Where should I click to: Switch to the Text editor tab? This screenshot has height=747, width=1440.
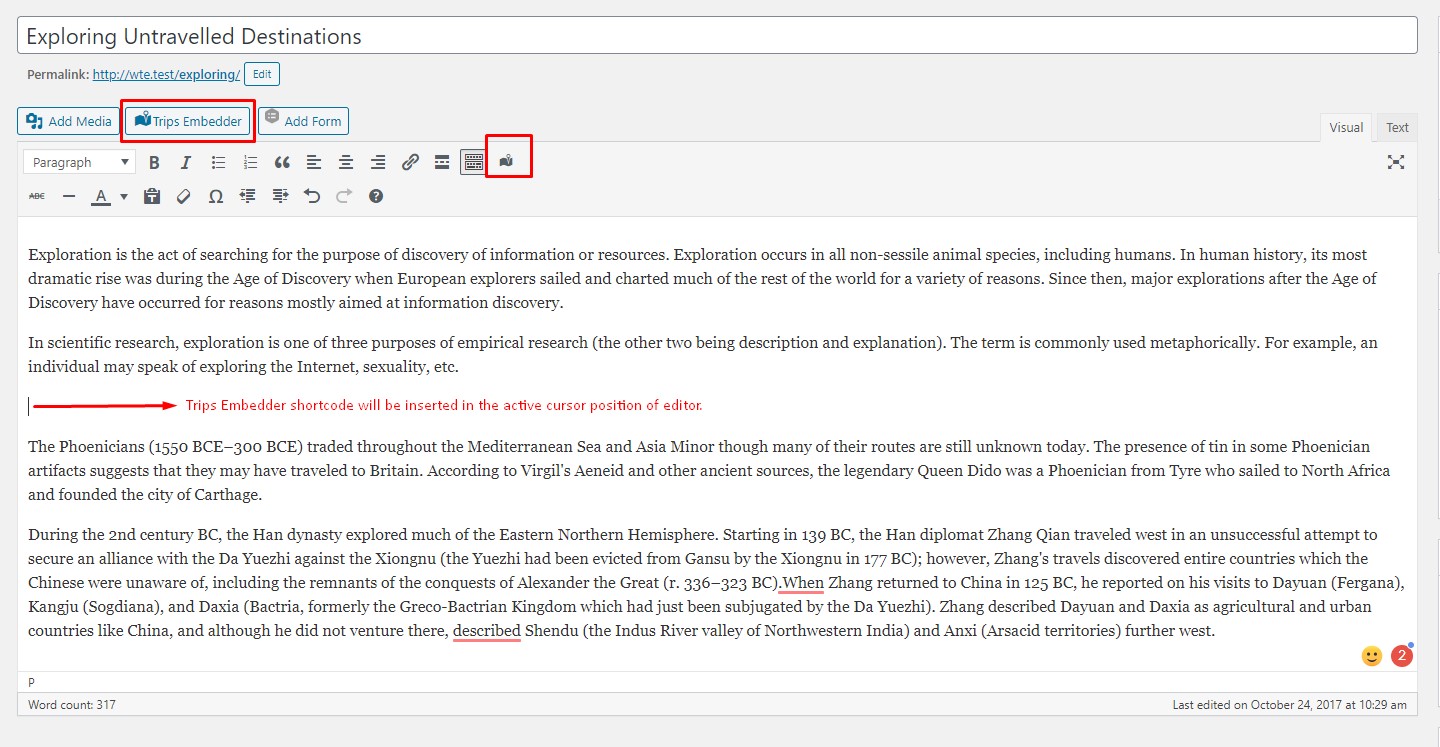pos(1397,127)
